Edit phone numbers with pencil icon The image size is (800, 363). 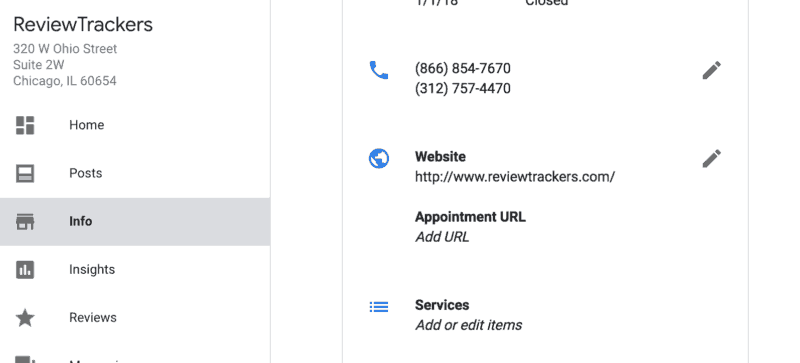[x=712, y=70]
